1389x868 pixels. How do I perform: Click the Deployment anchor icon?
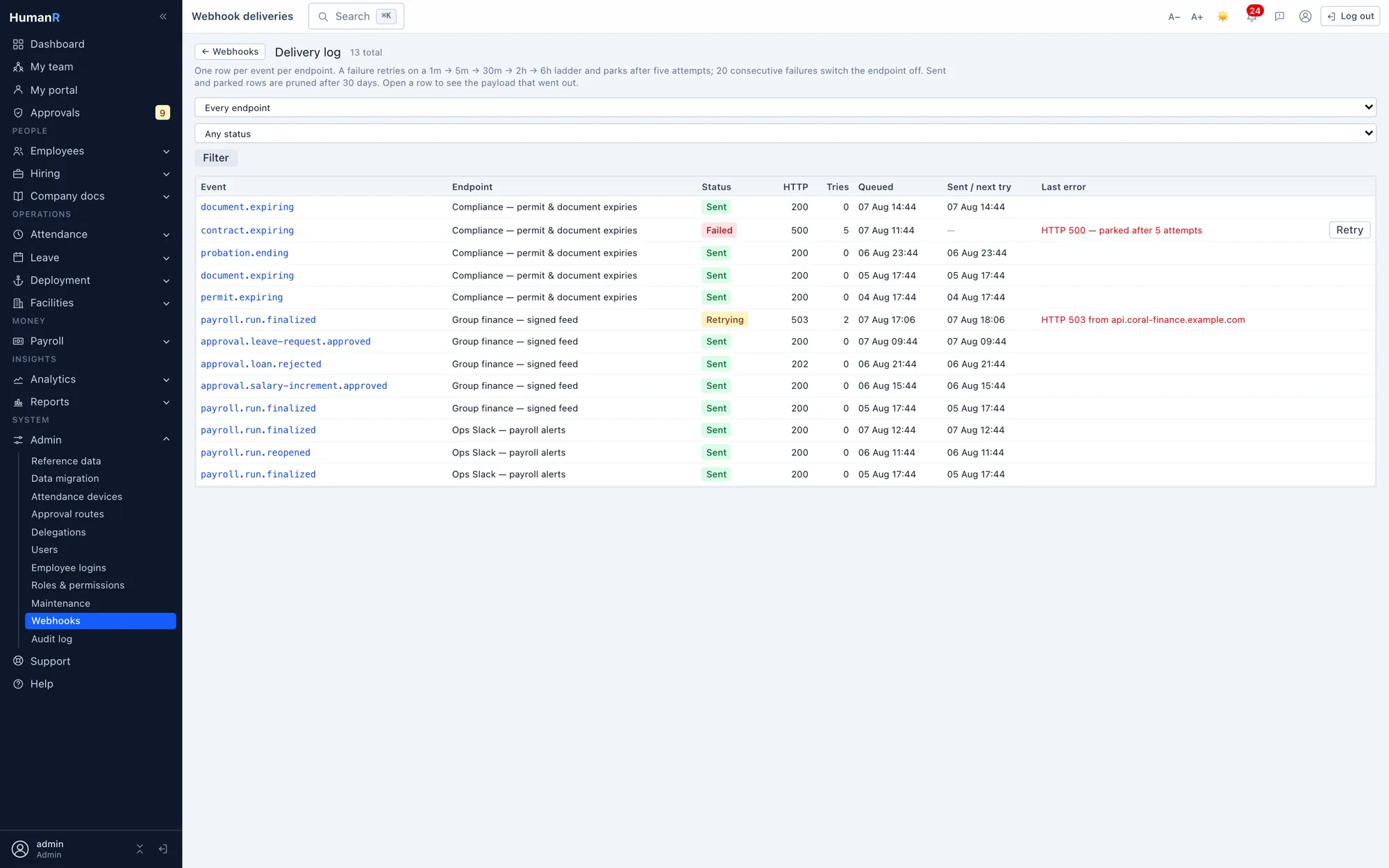coord(18,281)
